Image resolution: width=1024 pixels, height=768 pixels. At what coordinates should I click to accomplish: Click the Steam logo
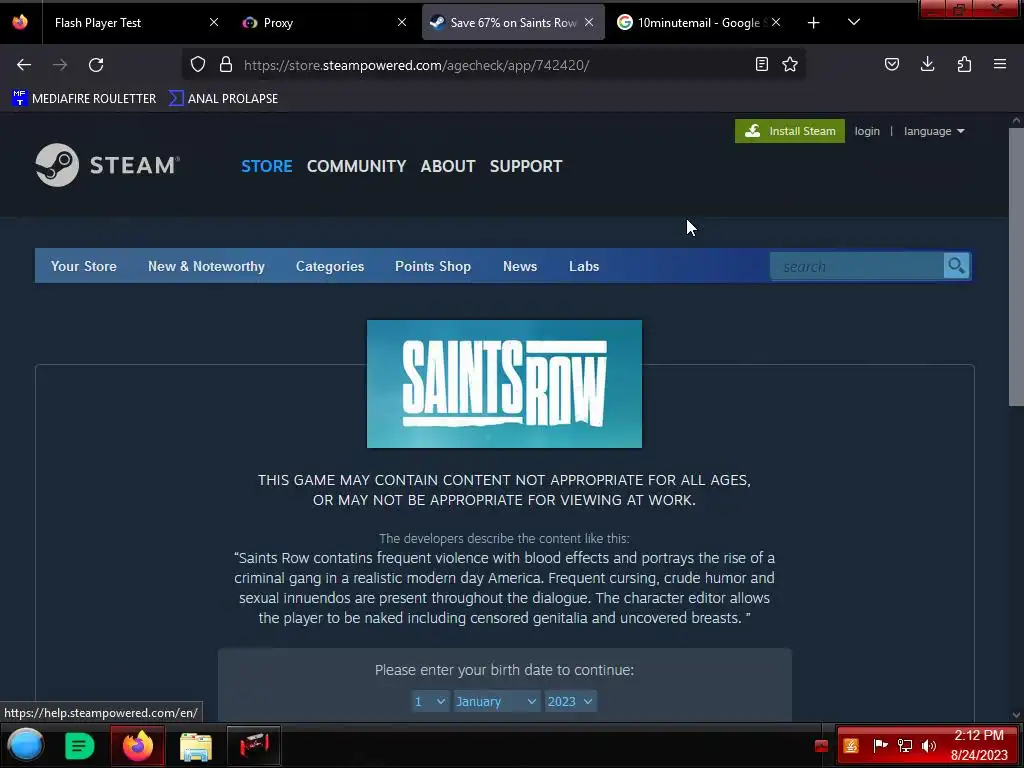(108, 165)
